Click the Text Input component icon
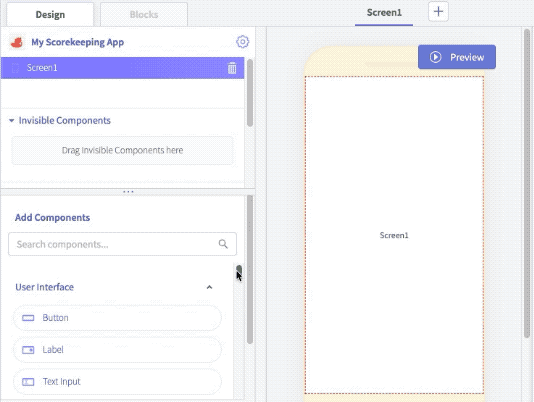The image size is (534, 402). pos(28,382)
